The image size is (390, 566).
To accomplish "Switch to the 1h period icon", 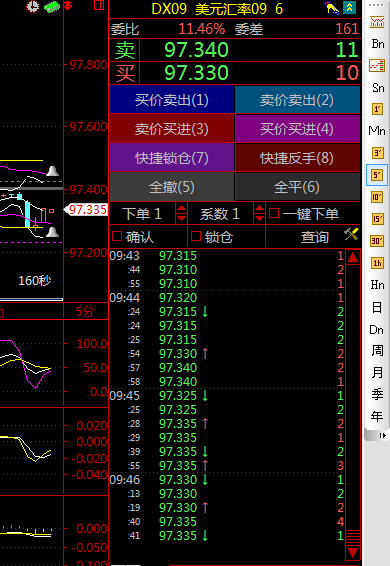I will (x=377, y=263).
